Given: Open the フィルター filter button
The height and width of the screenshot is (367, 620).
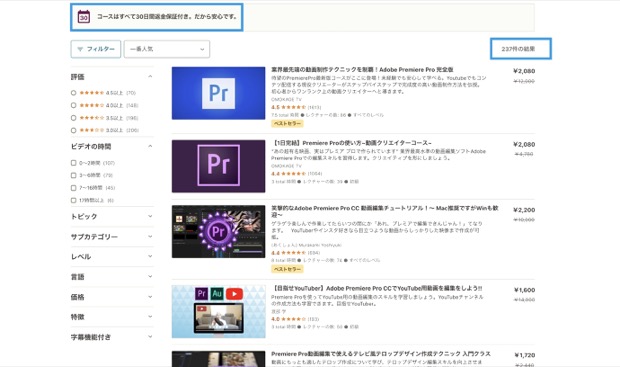Looking at the screenshot, I should point(96,49).
